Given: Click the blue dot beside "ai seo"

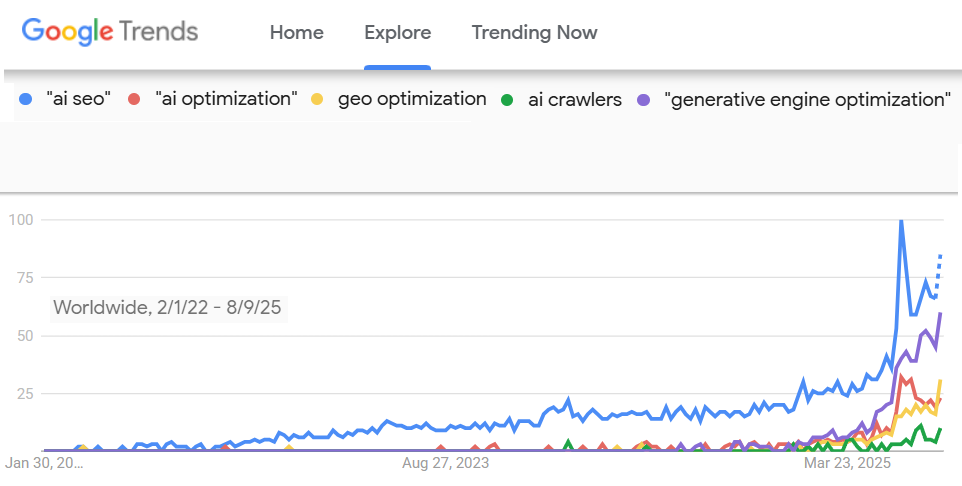Looking at the screenshot, I should pos(26,99).
